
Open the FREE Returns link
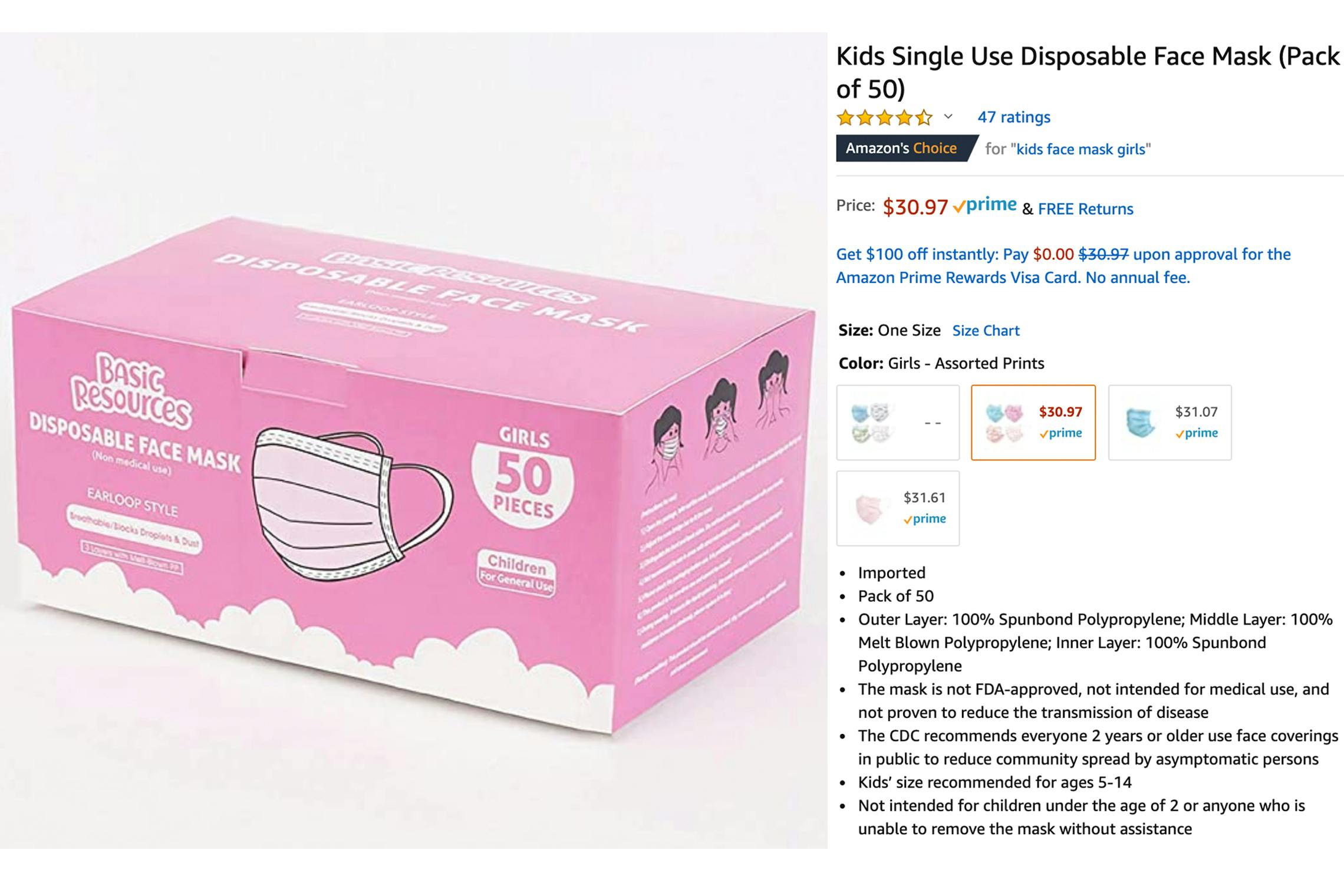click(x=1085, y=209)
